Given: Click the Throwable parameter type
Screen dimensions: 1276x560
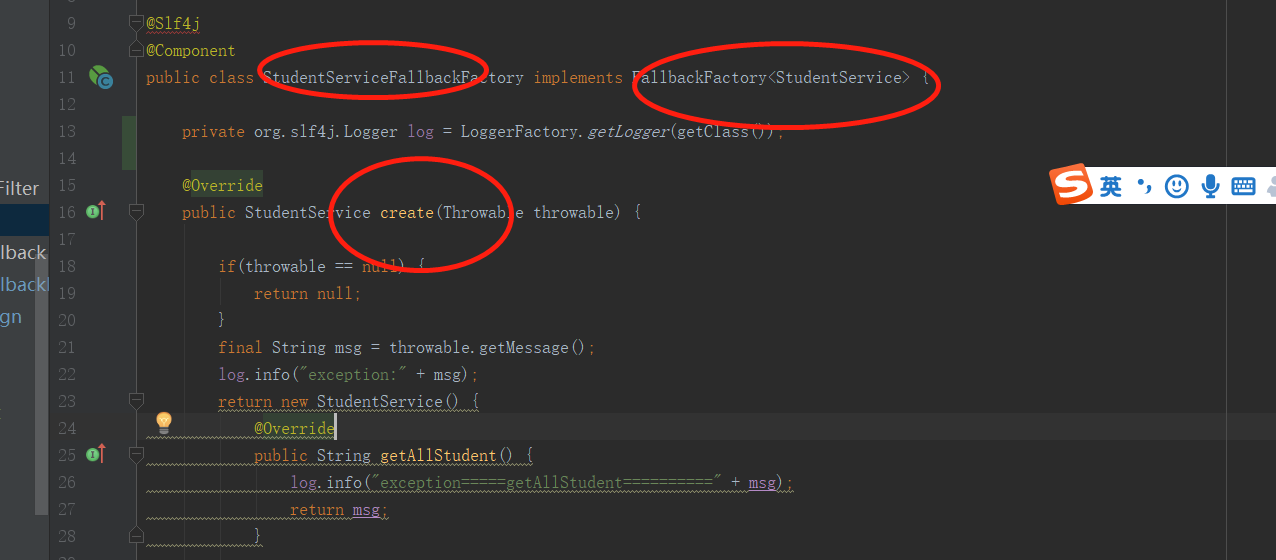Looking at the screenshot, I should 483,212.
